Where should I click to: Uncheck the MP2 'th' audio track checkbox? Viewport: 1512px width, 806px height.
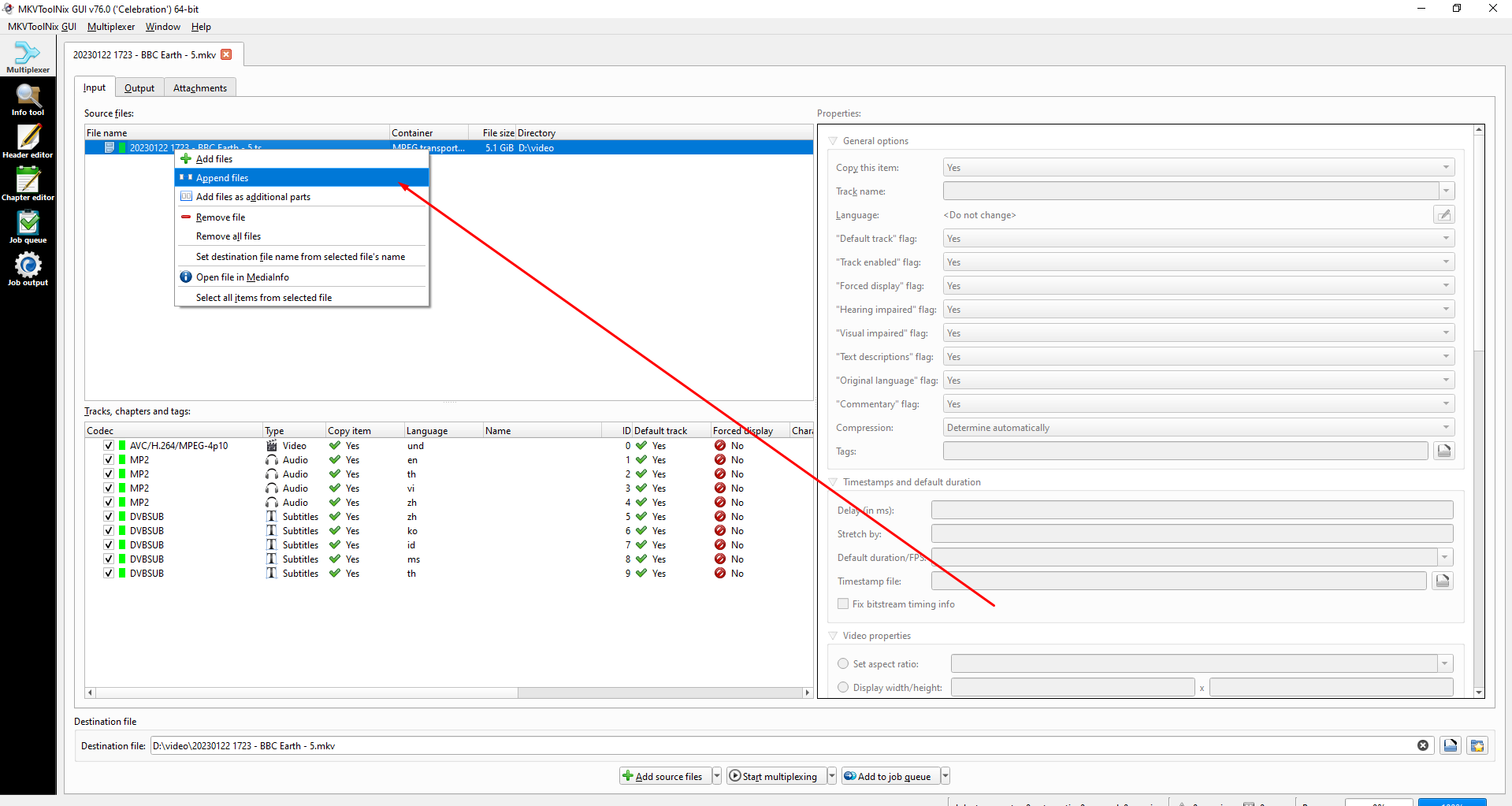click(109, 474)
